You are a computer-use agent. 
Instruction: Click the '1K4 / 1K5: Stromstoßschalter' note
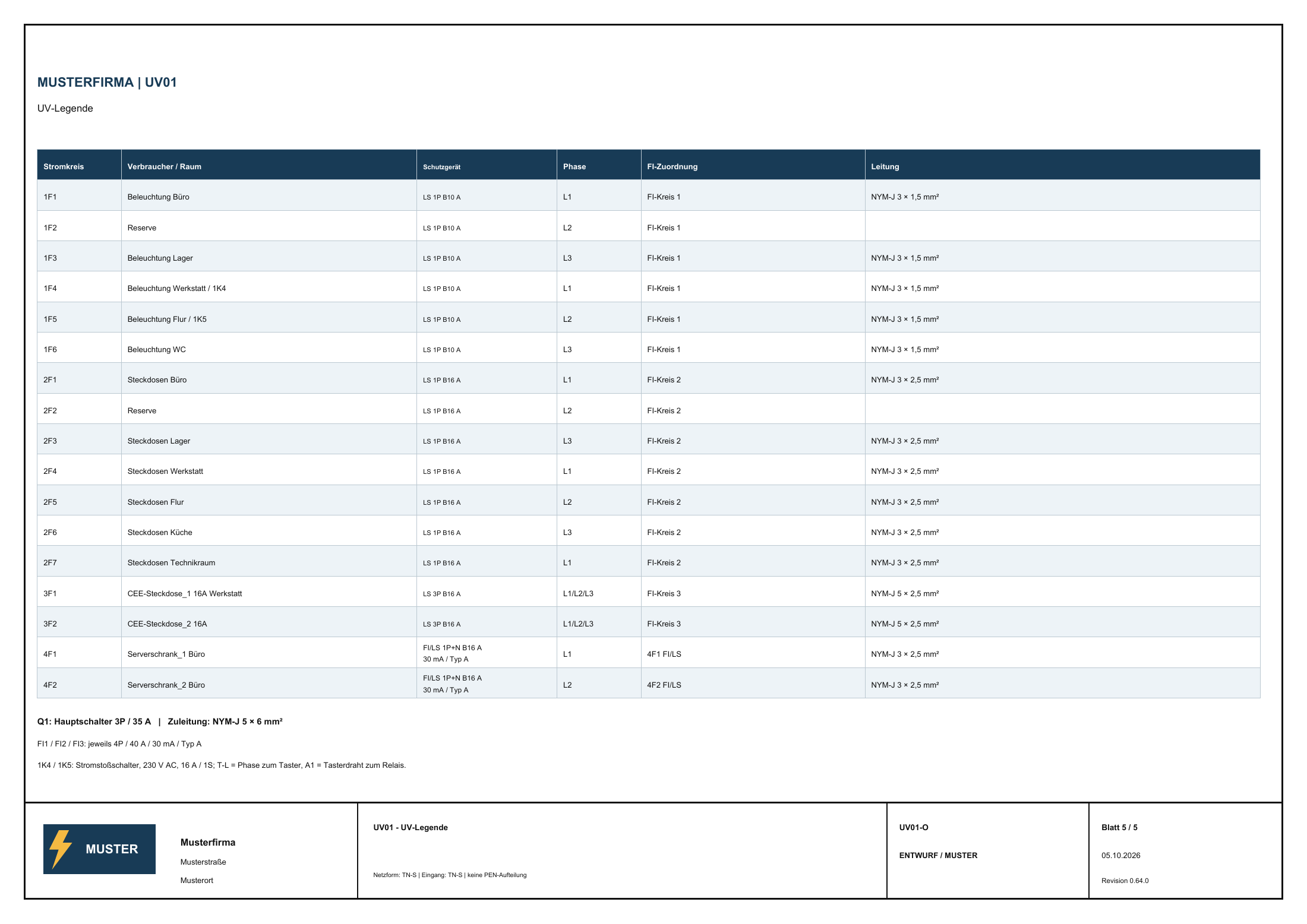coord(222,765)
